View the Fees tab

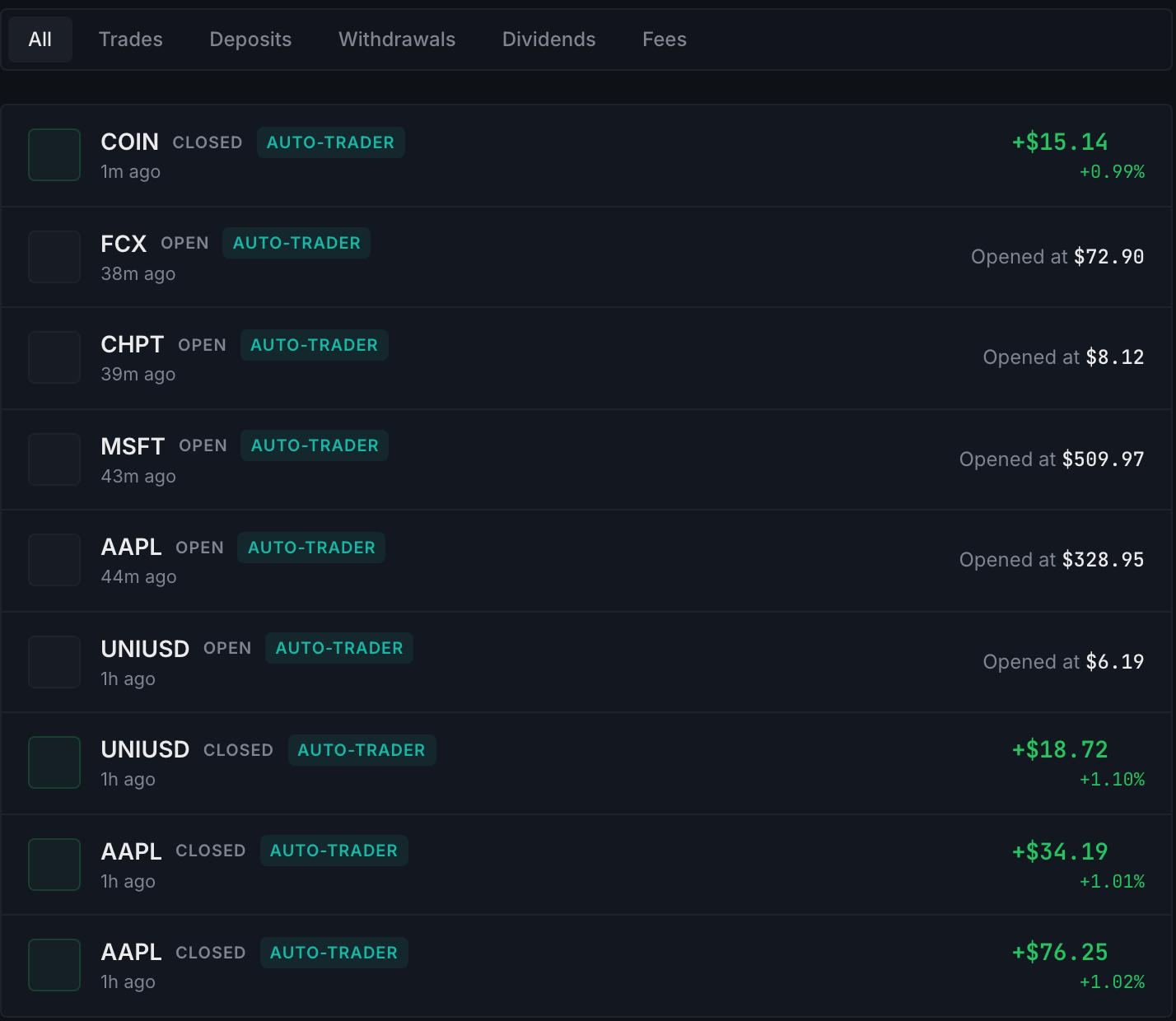pos(665,40)
